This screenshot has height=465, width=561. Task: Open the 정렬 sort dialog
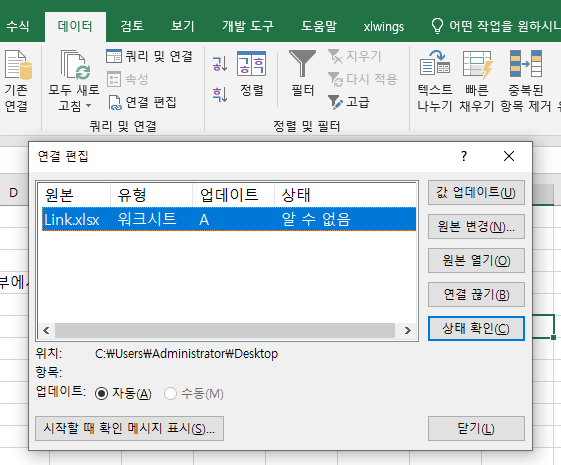click(252, 74)
